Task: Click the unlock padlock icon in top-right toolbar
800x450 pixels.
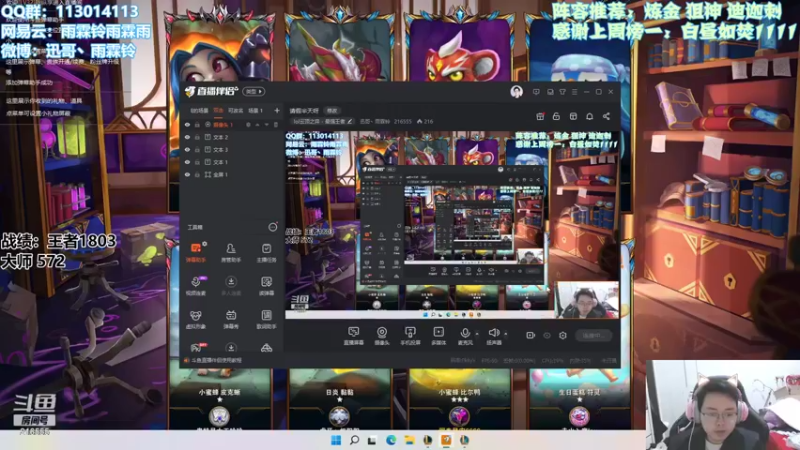Action: click(x=556, y=116)
